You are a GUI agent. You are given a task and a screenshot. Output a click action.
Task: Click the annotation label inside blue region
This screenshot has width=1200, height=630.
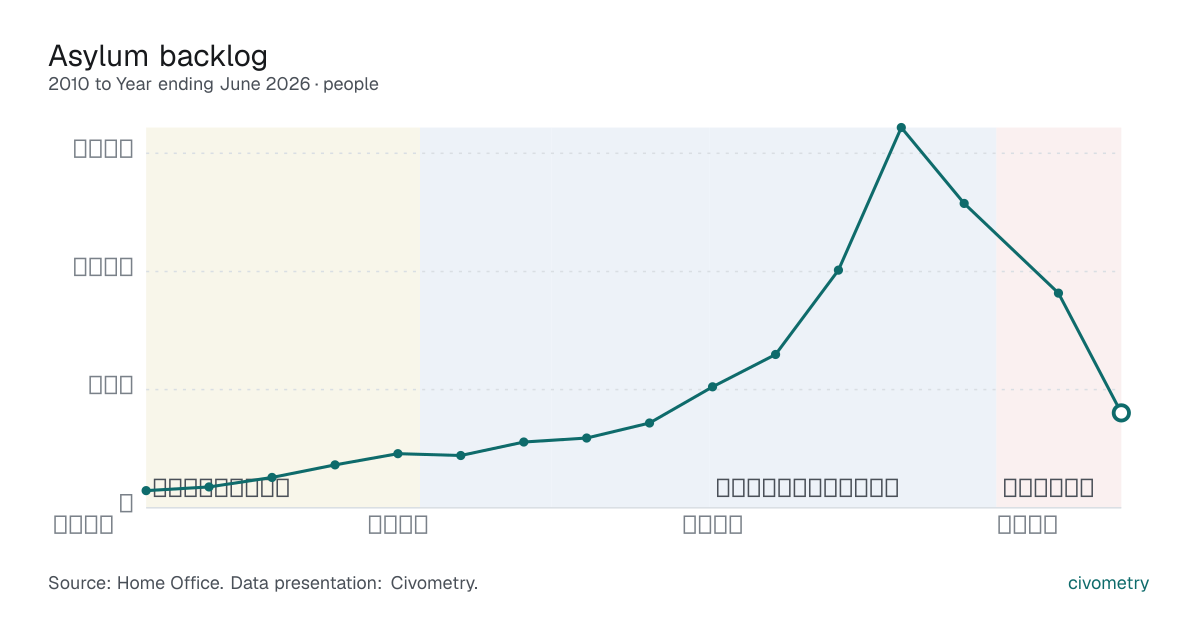807,488
